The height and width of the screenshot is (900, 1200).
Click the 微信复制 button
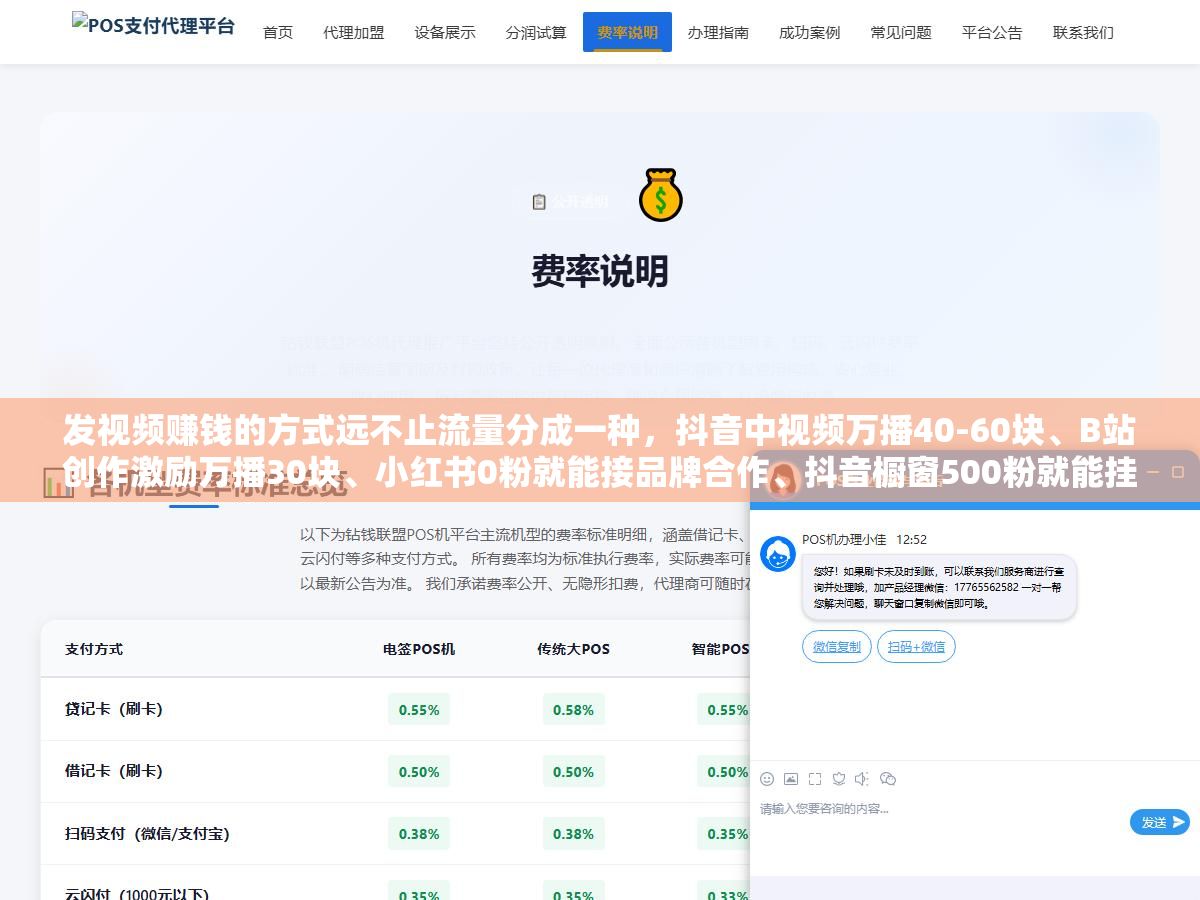[x=837, y=647]
